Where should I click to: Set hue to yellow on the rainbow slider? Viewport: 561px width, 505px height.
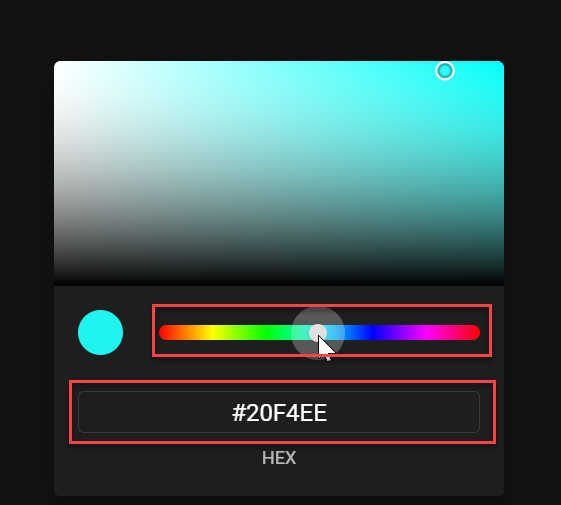(213, 332)
